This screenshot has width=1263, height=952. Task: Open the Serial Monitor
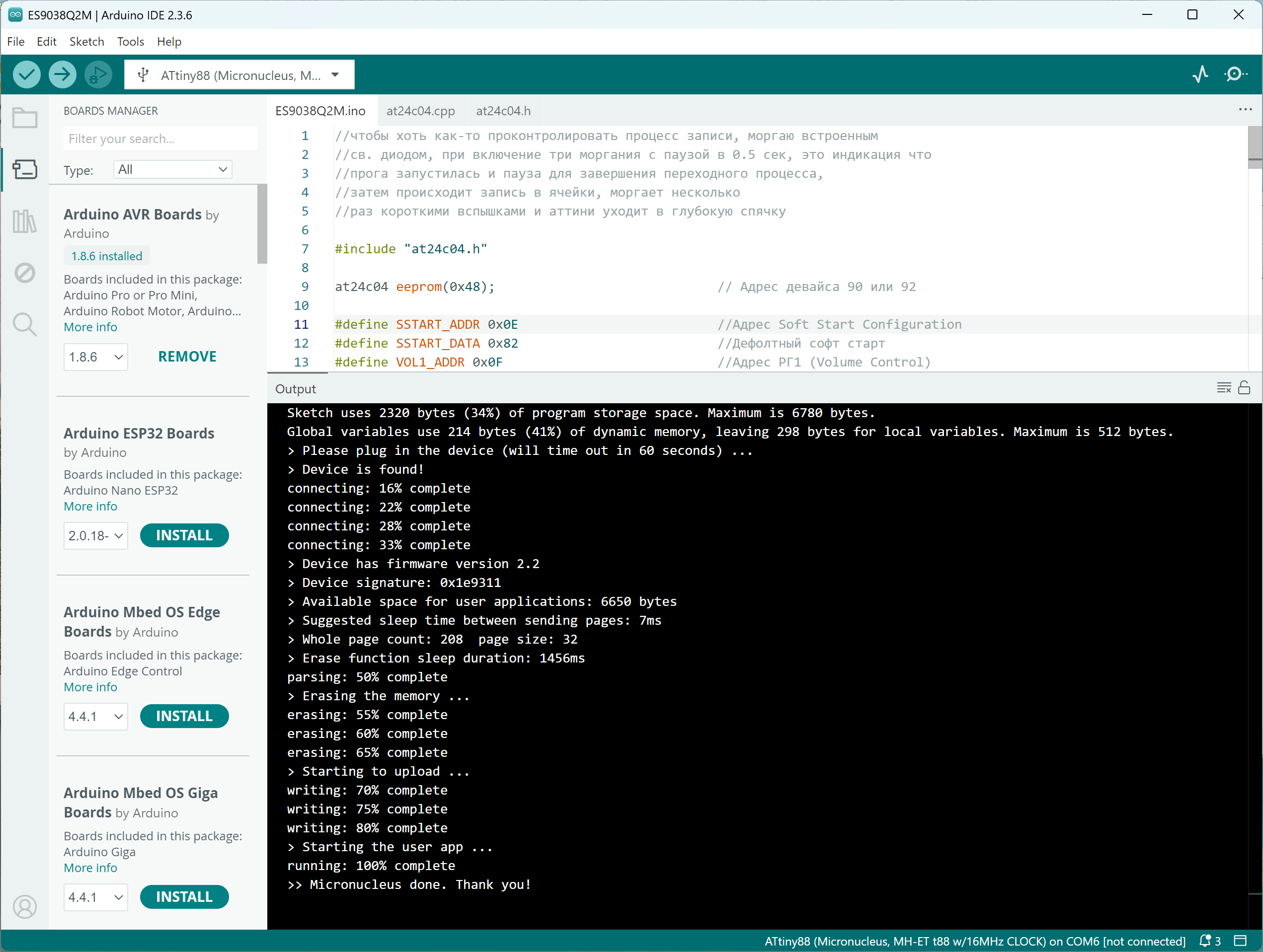[1236, 74]
